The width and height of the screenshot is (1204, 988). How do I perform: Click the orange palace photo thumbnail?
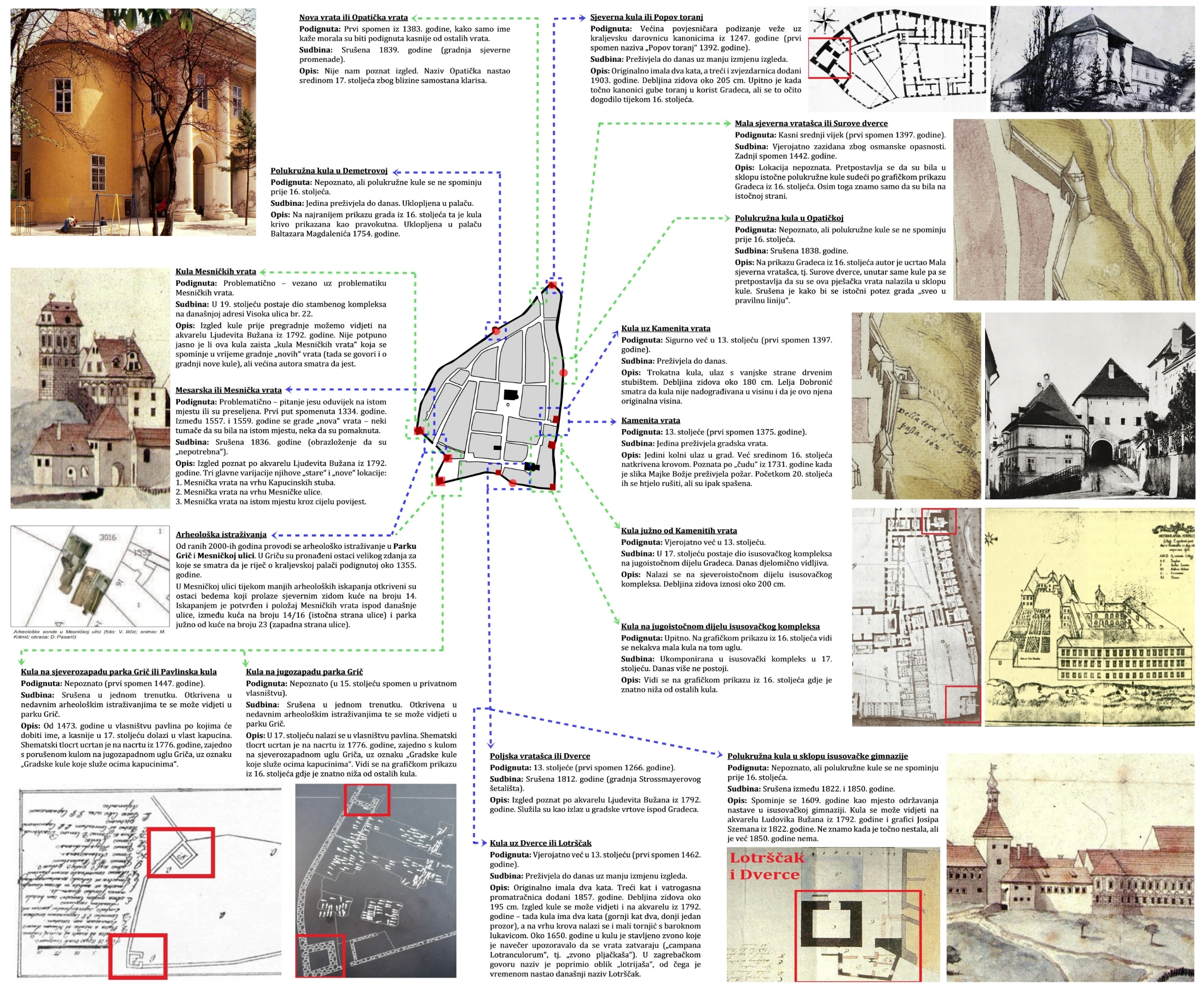click(132, 121)
